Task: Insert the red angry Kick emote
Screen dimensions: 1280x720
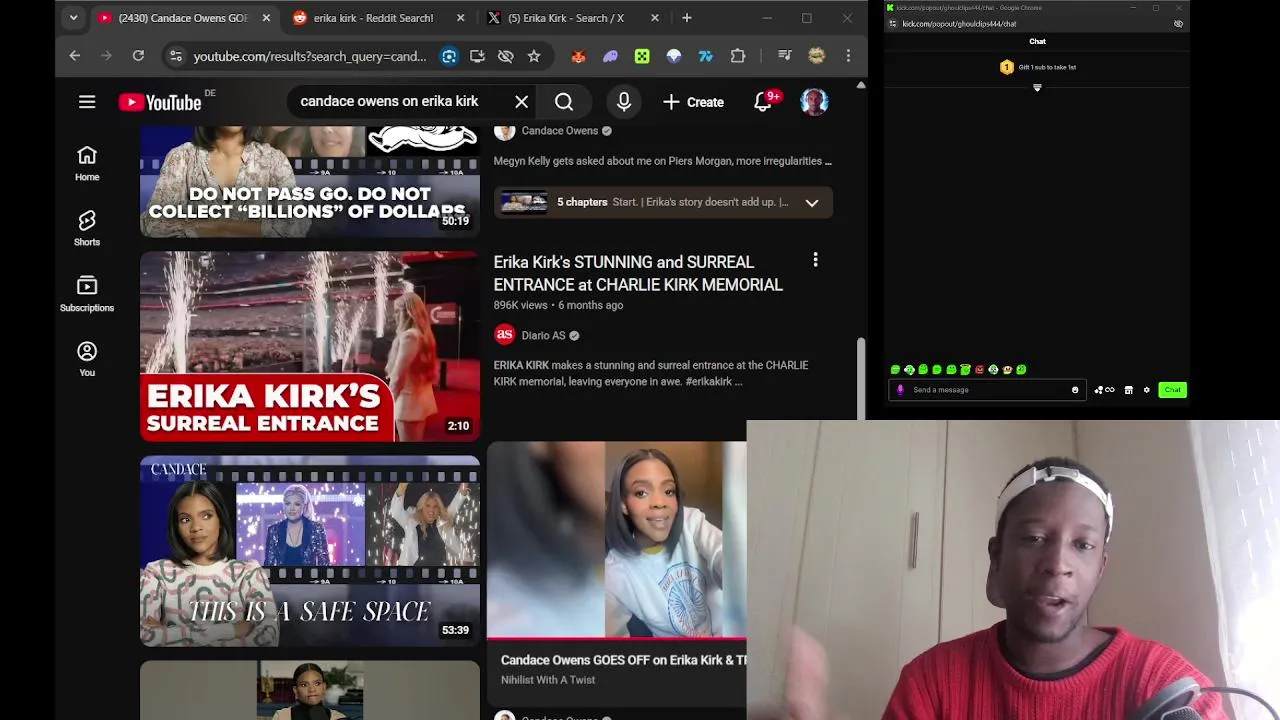Action: 979,370
